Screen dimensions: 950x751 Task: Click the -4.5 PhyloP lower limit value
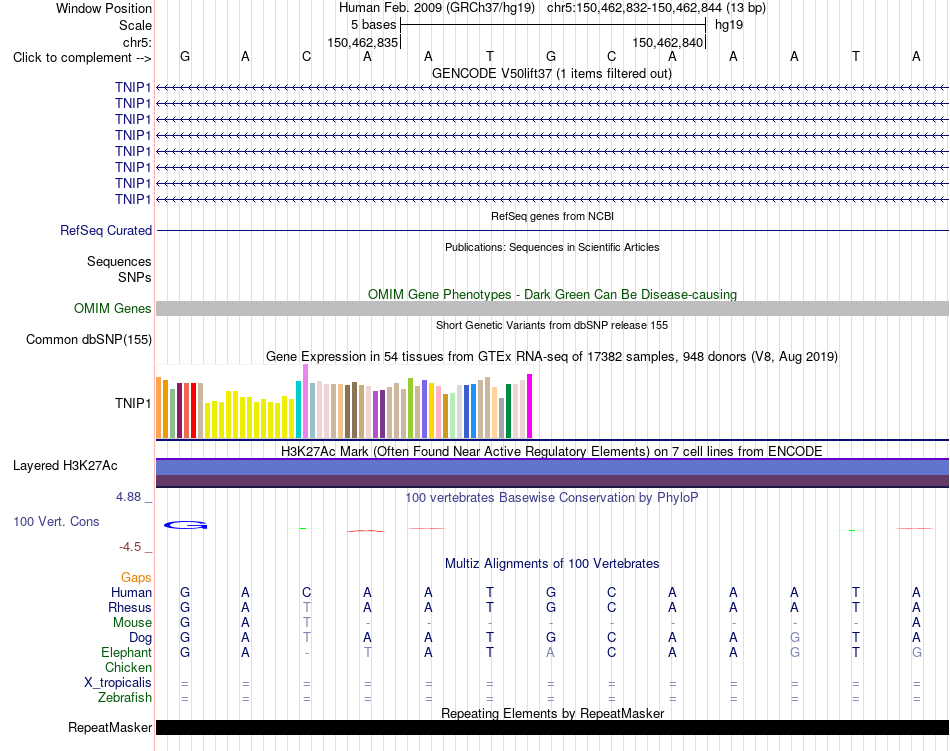[x=130, y=547]
